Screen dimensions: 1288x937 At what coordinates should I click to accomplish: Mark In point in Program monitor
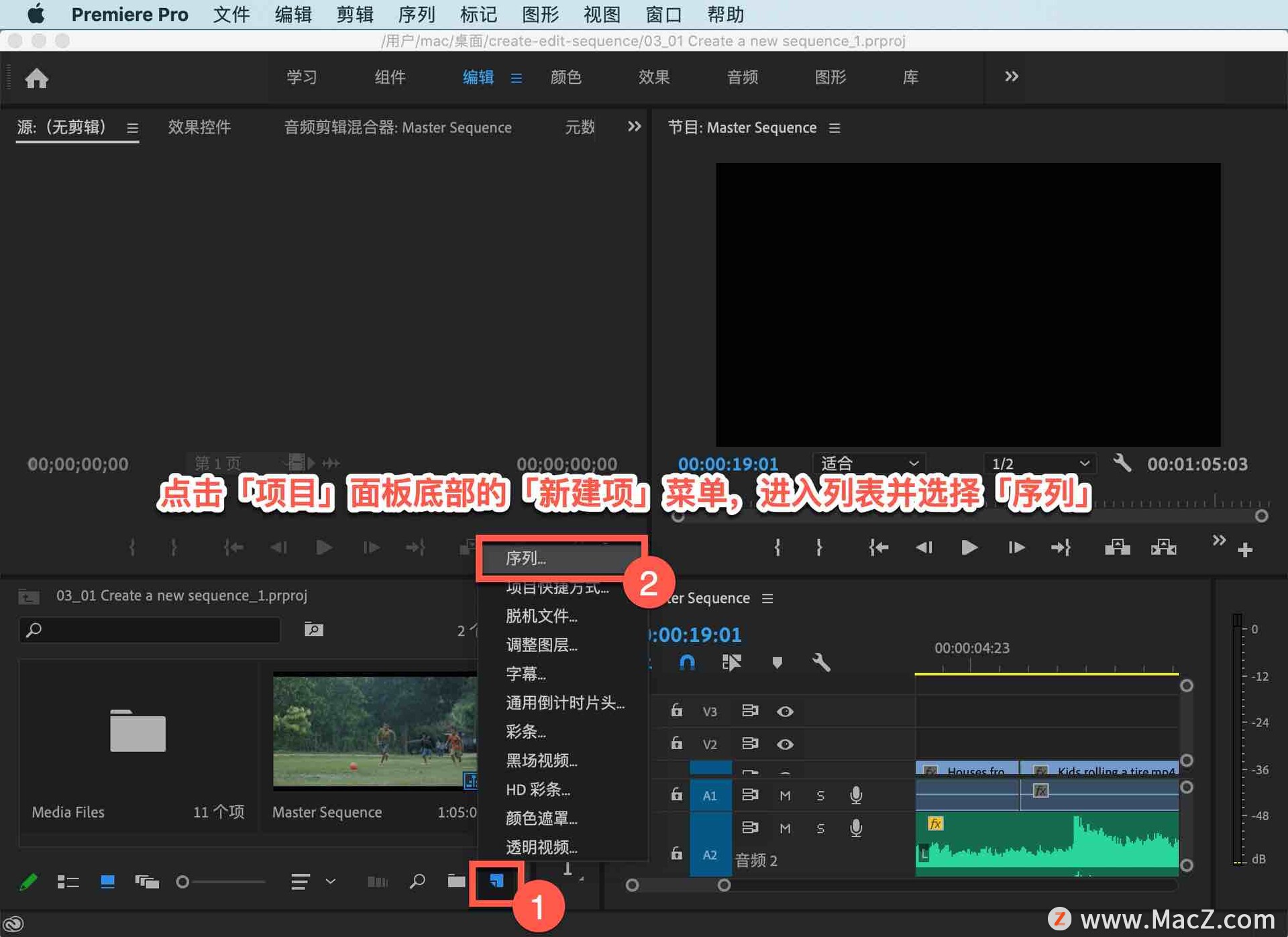[777, 547]
